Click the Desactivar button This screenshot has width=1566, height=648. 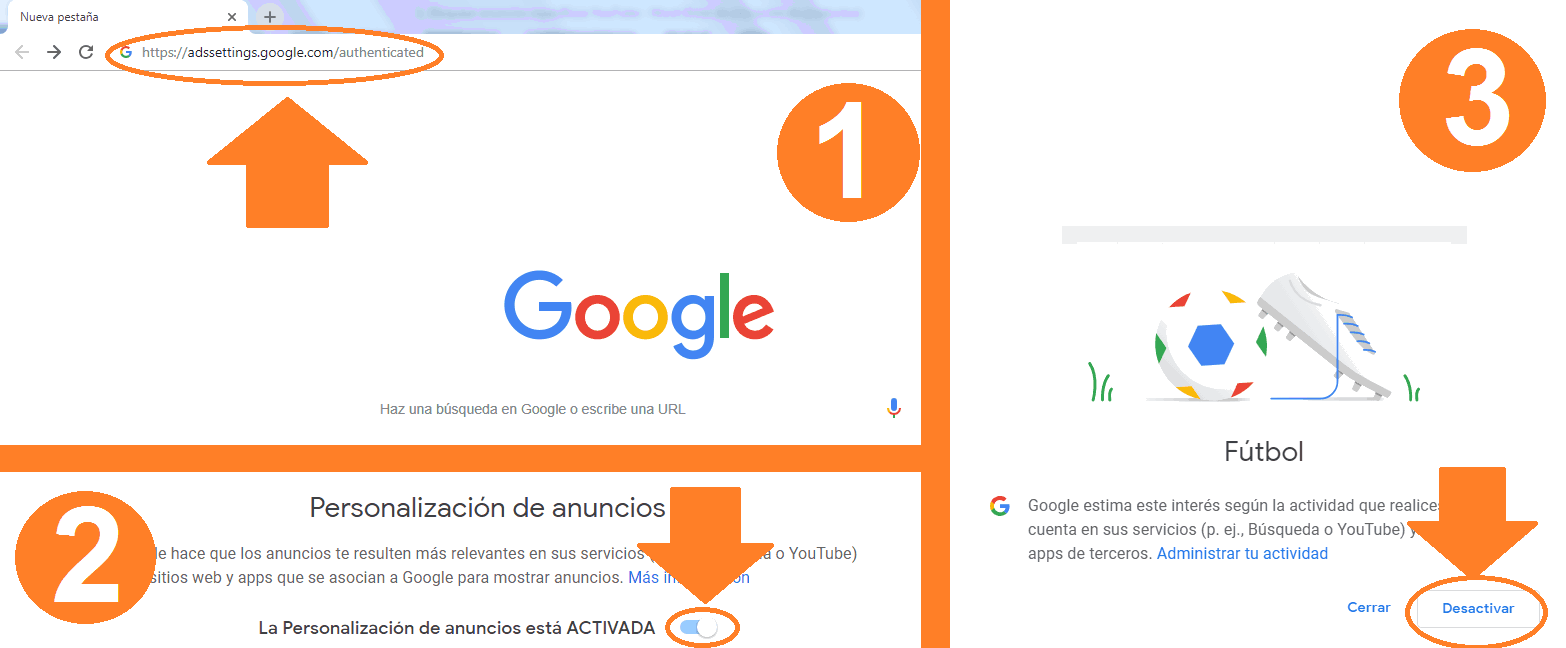coord(1478,608)
